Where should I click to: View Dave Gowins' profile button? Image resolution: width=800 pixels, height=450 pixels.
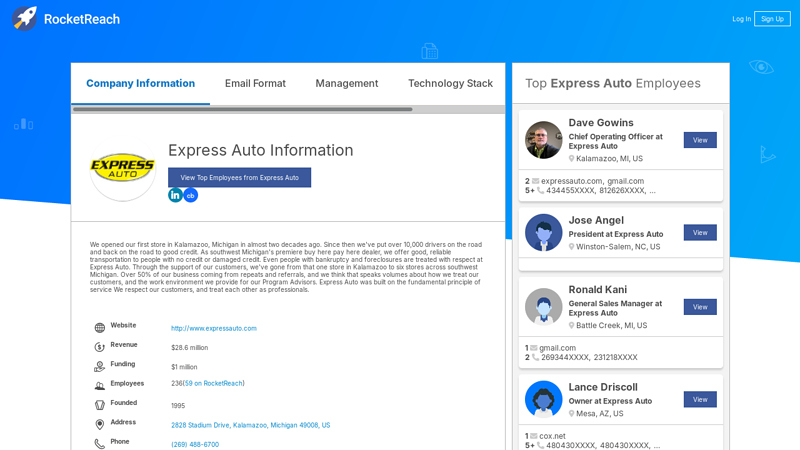(700, 140)
